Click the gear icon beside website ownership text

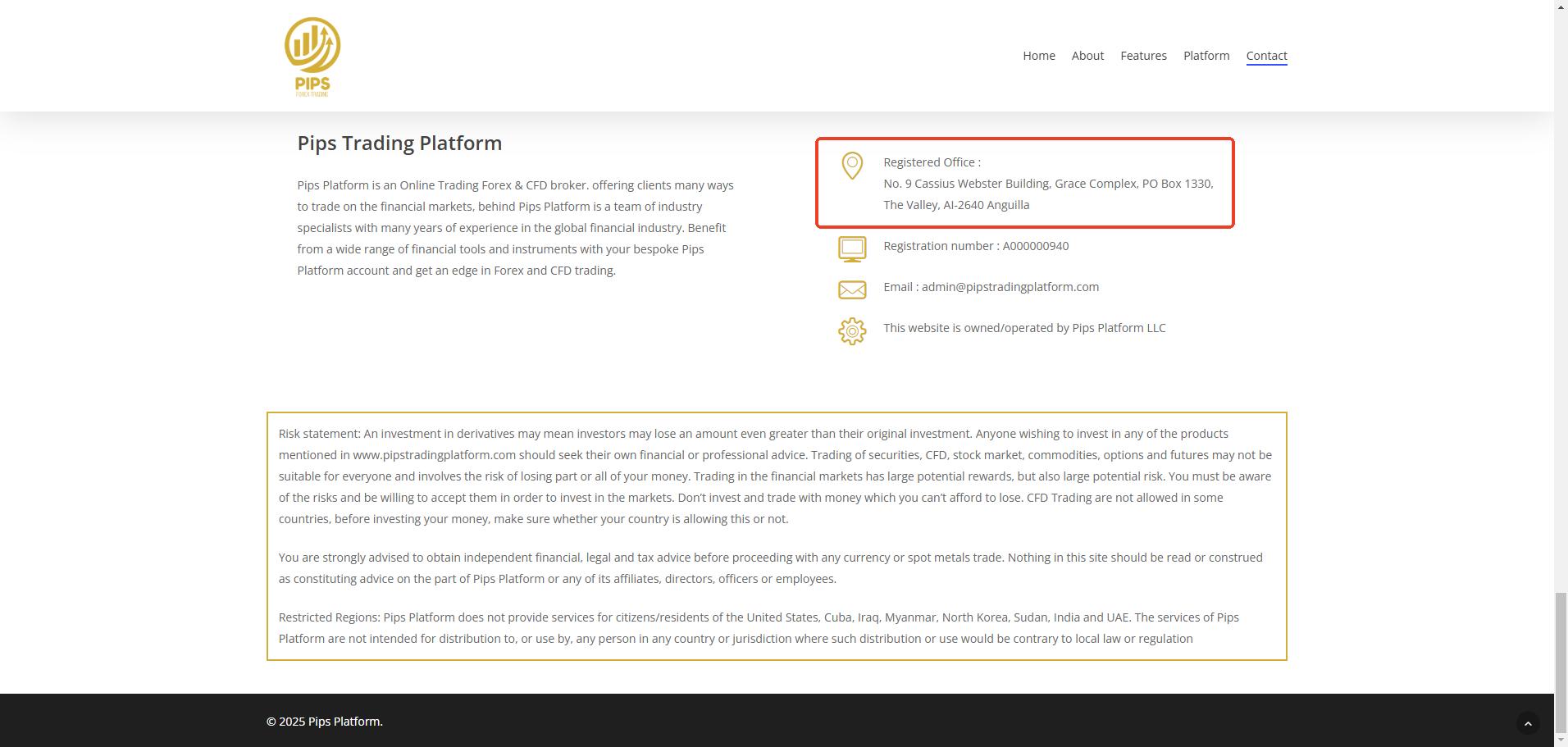tap(852, 331)
